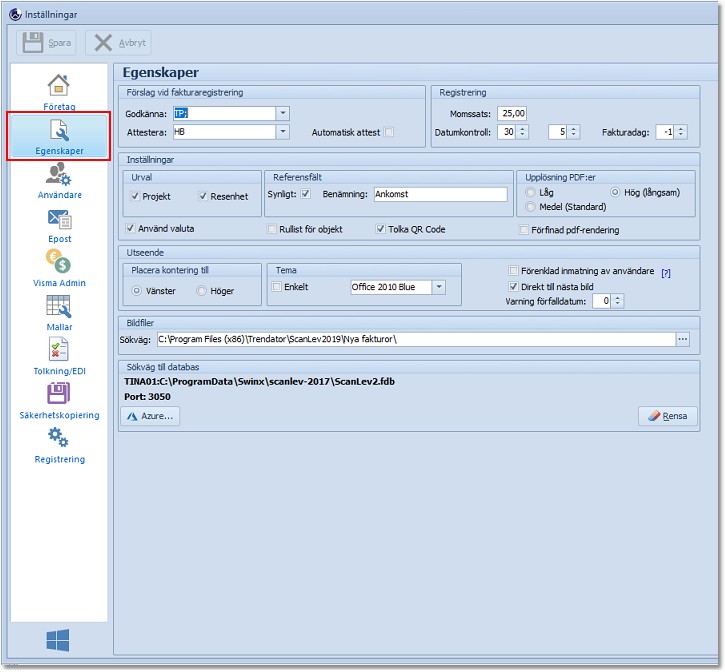Expand the Godkänna dropdown list

pos(282,114)
